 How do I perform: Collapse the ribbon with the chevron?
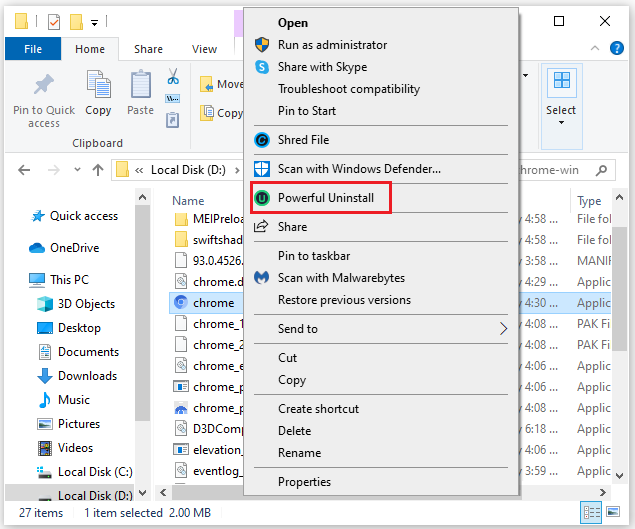tap(595, 48)
